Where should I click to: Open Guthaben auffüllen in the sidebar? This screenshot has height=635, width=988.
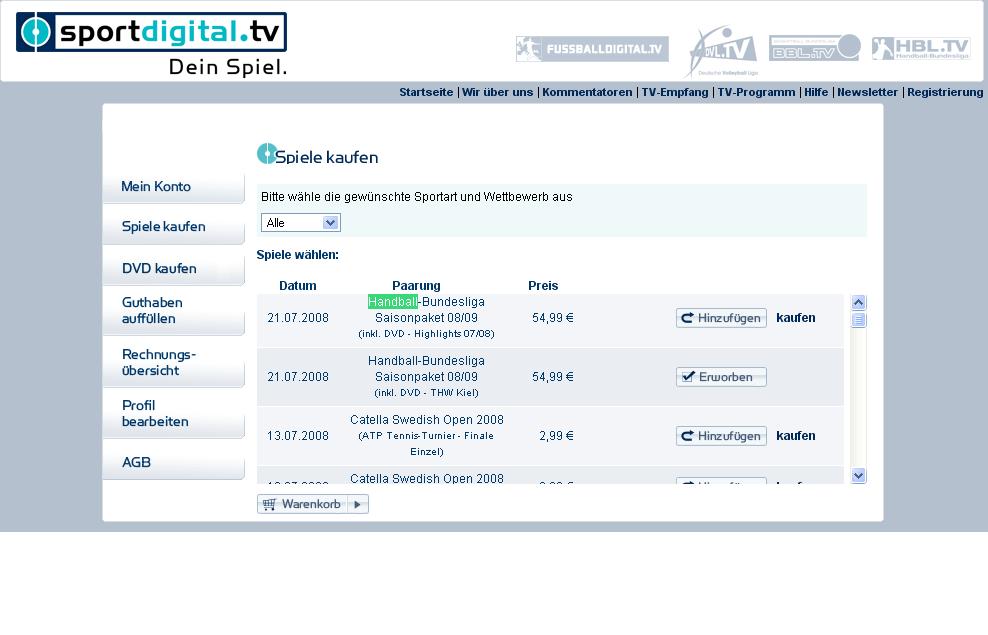coord(174,311)
